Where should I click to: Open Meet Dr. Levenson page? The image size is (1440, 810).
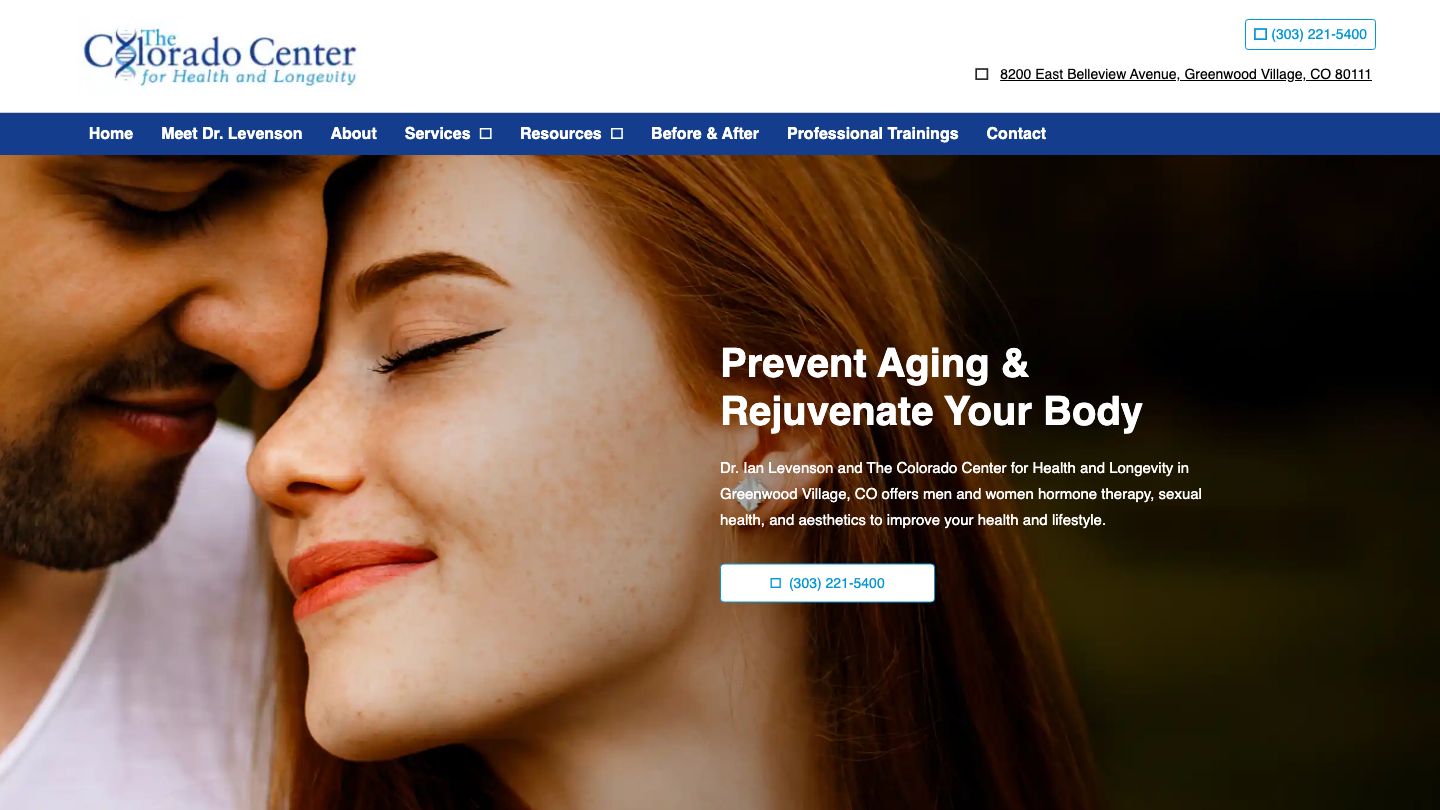coord(232,133)
